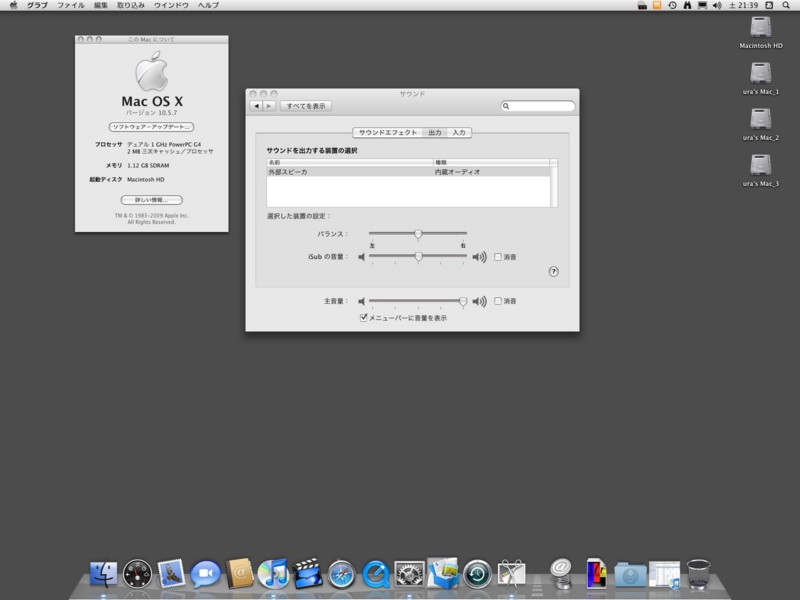Open Address Book in the Dock

pyautogui.click(x=239, y=573)
